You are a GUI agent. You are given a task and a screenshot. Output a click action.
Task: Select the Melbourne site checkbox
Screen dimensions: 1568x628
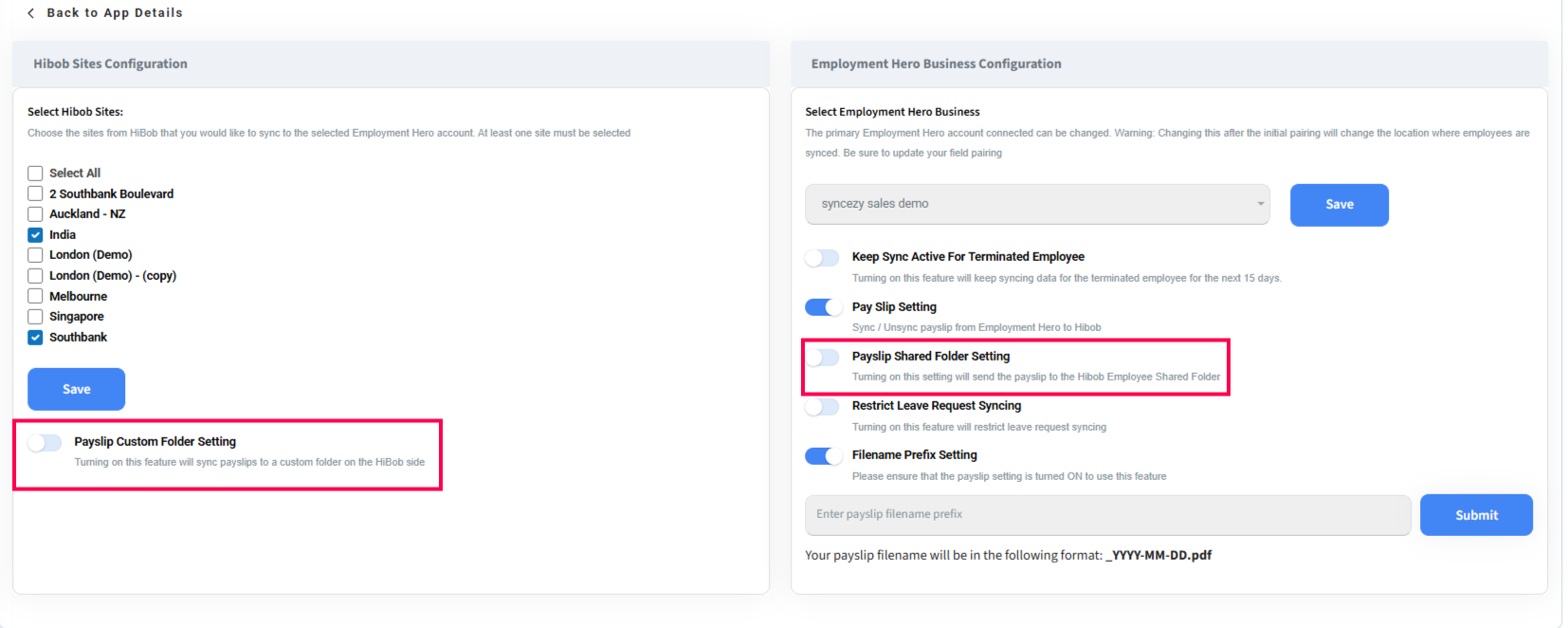[35, 296]
